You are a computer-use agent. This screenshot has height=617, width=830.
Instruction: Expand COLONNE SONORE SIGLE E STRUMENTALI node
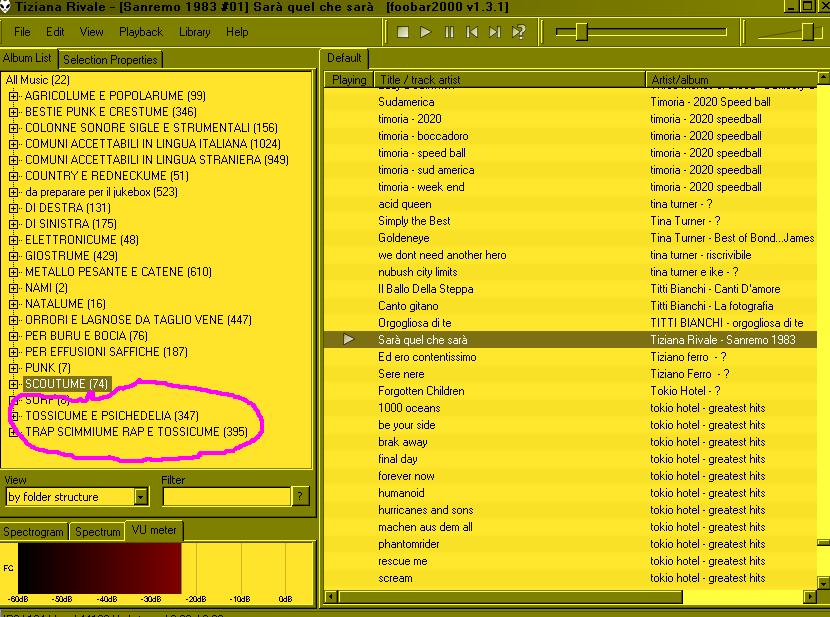click(14, 128)
